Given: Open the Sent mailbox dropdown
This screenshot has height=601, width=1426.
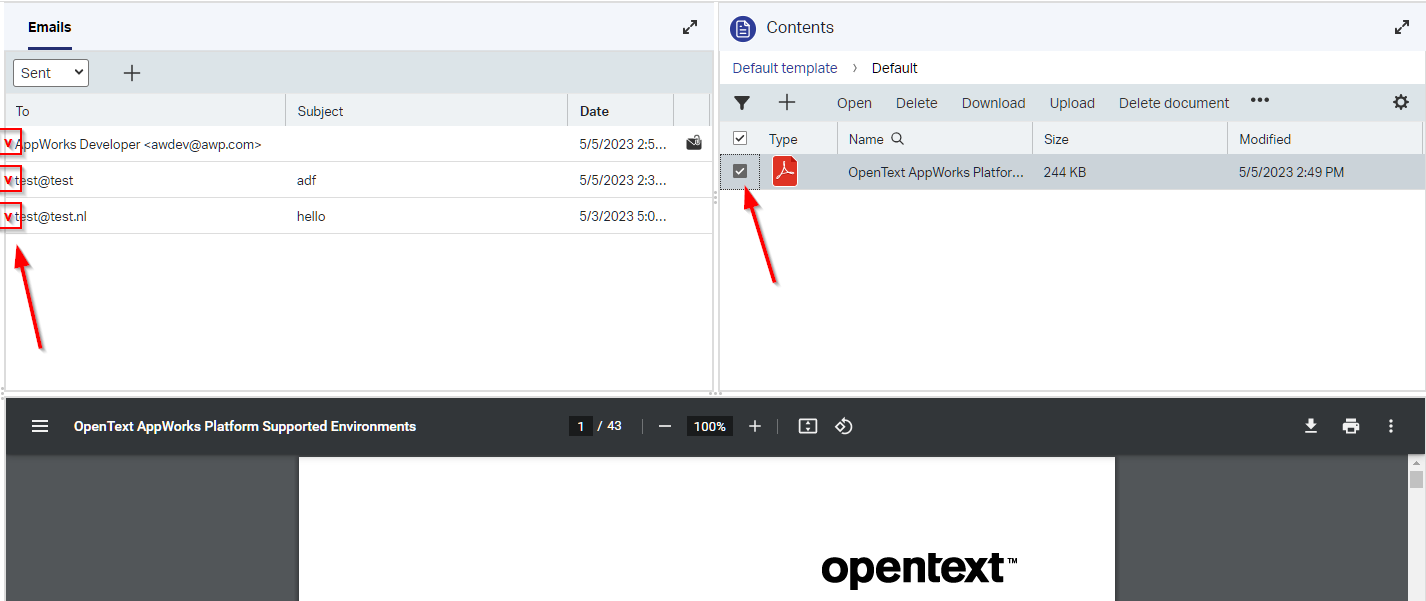Looking at the screenshot, I should [51, 73].
